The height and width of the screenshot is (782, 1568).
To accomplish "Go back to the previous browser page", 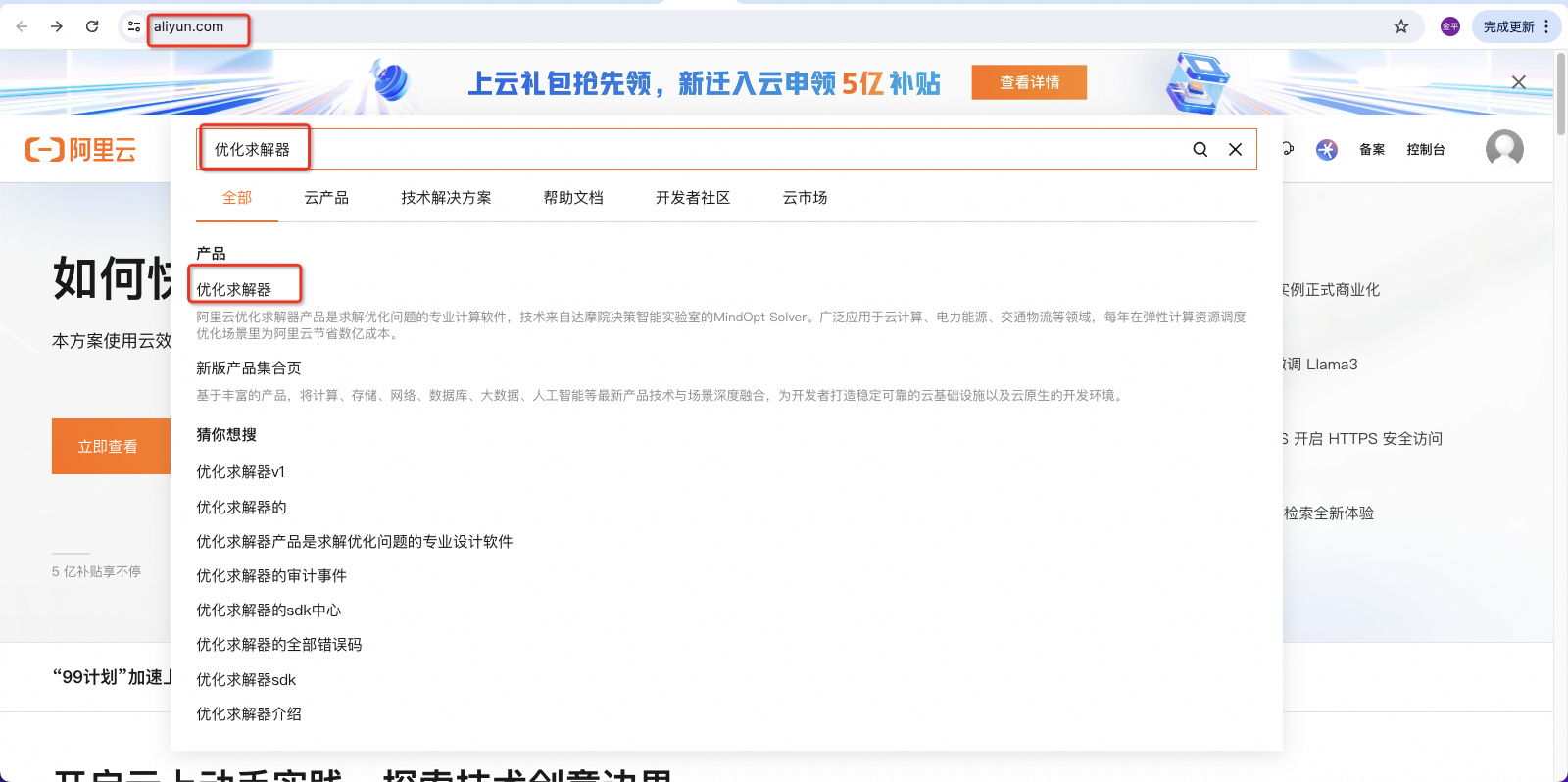I will click(22, 26).
